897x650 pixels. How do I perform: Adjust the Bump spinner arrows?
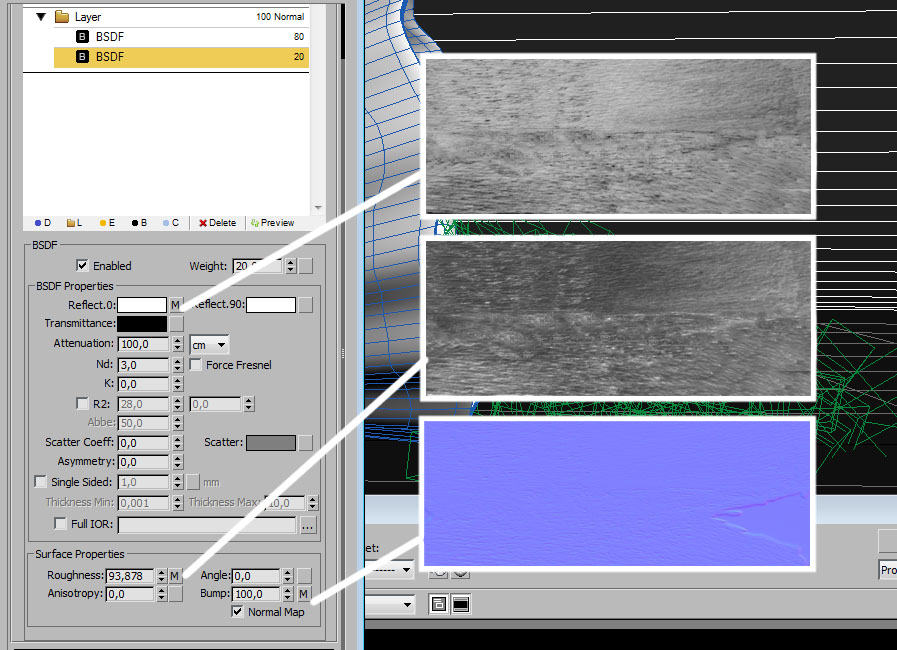click(x=288, y=594)
